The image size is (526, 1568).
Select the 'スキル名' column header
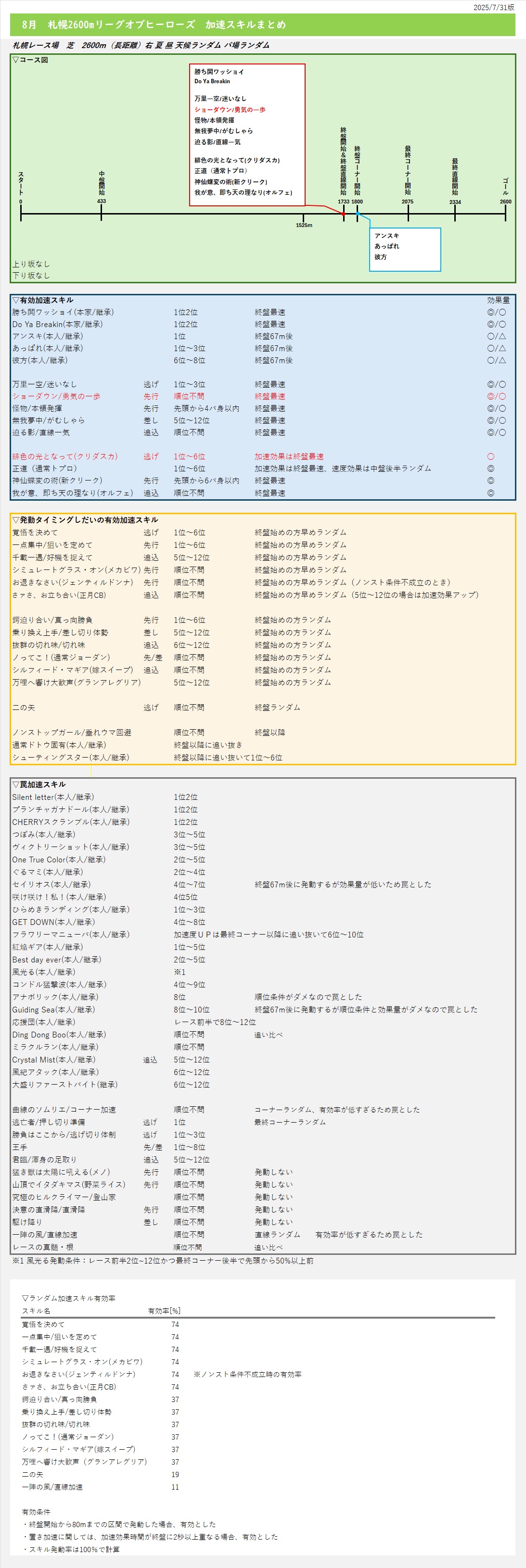[36, 1311]
